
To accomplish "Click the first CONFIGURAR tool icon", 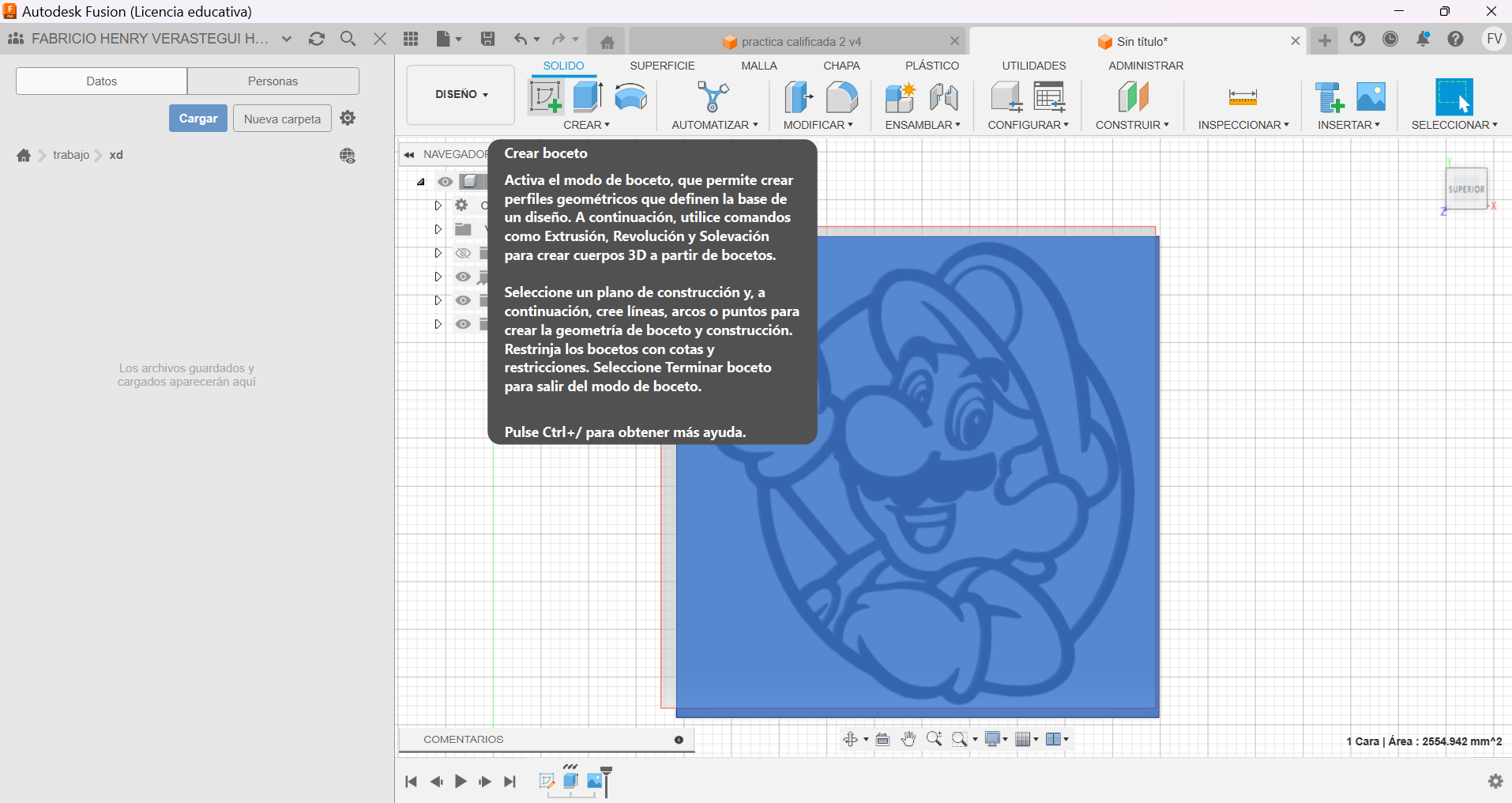I will point(1006,97).
